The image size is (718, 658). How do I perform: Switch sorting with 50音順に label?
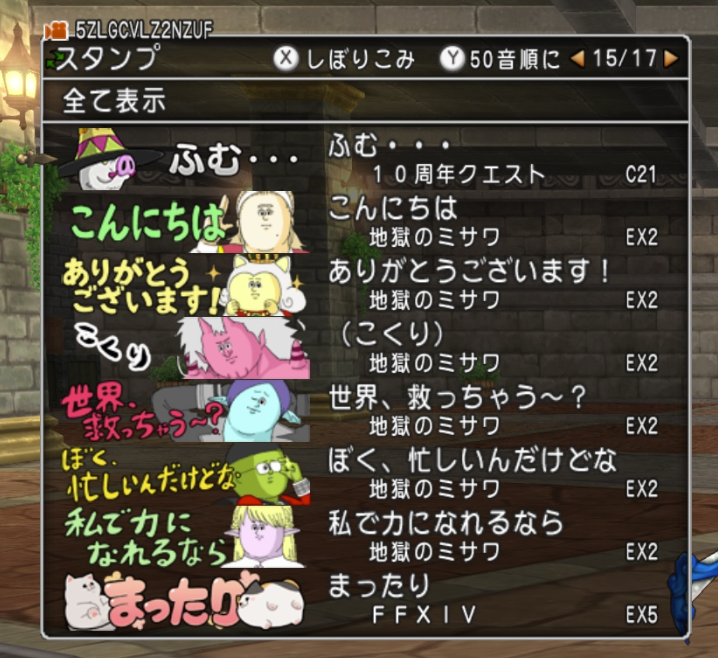(x=515, y=60)
